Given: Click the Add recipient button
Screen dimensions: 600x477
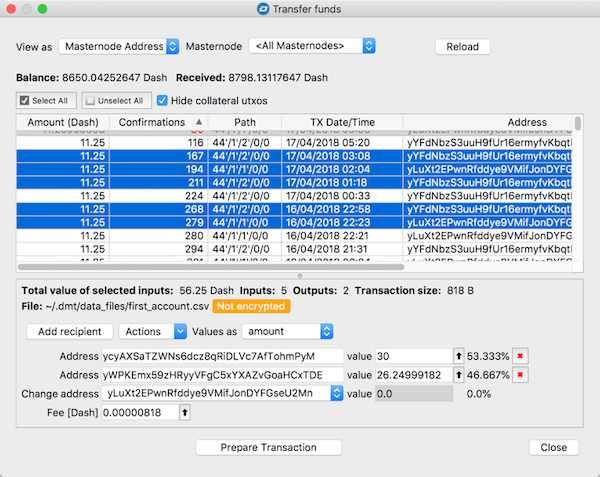Looking at the screenshot, I should pyautogui.click(x=70, y=331).
